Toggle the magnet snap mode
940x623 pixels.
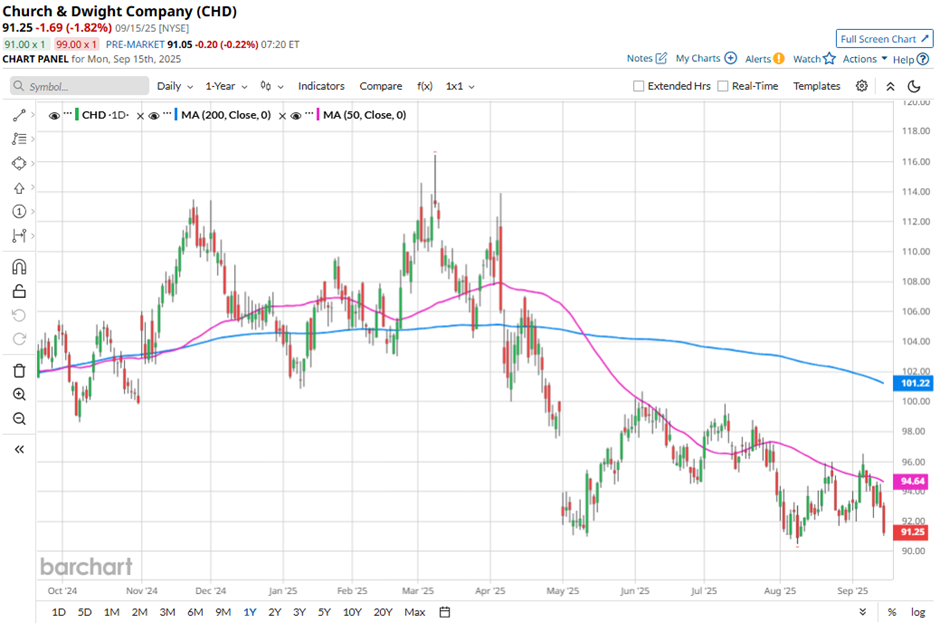(x=19, y=266)
